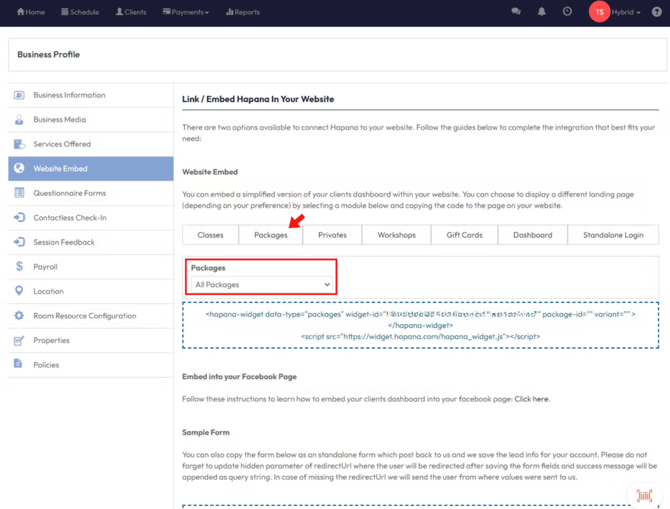This screenshot has height=509, width=670.
Task: Open the Payments dropdown menu
Action: [186, 12]
